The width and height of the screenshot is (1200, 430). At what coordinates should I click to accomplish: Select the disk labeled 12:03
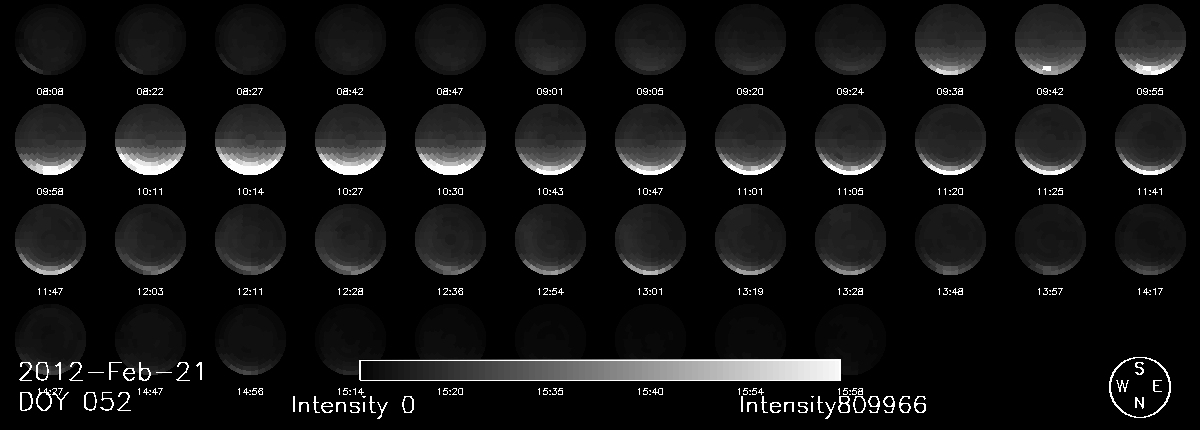pos(150,240)
